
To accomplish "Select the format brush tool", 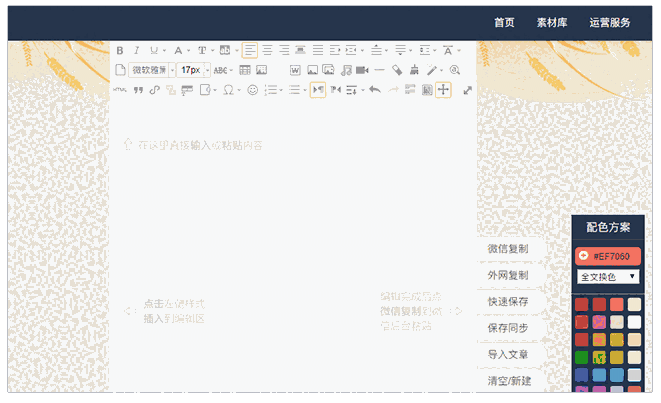I will pos(414,70).
